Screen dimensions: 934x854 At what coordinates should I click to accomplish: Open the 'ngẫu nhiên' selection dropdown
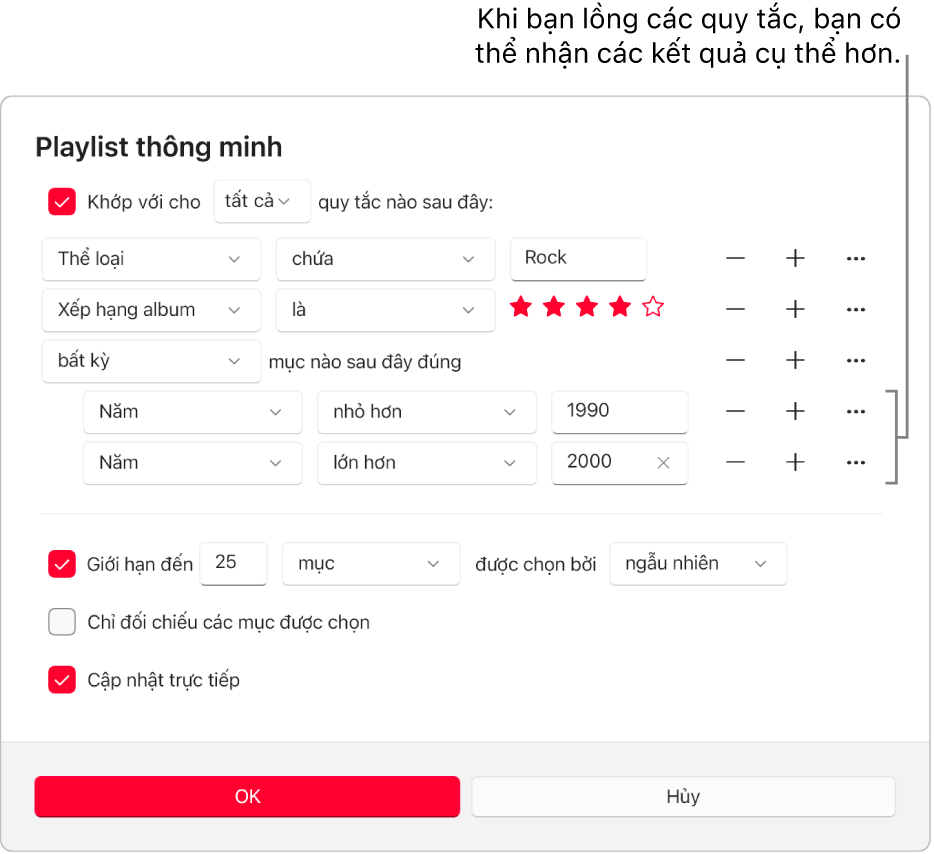click(x=697, y=564)
